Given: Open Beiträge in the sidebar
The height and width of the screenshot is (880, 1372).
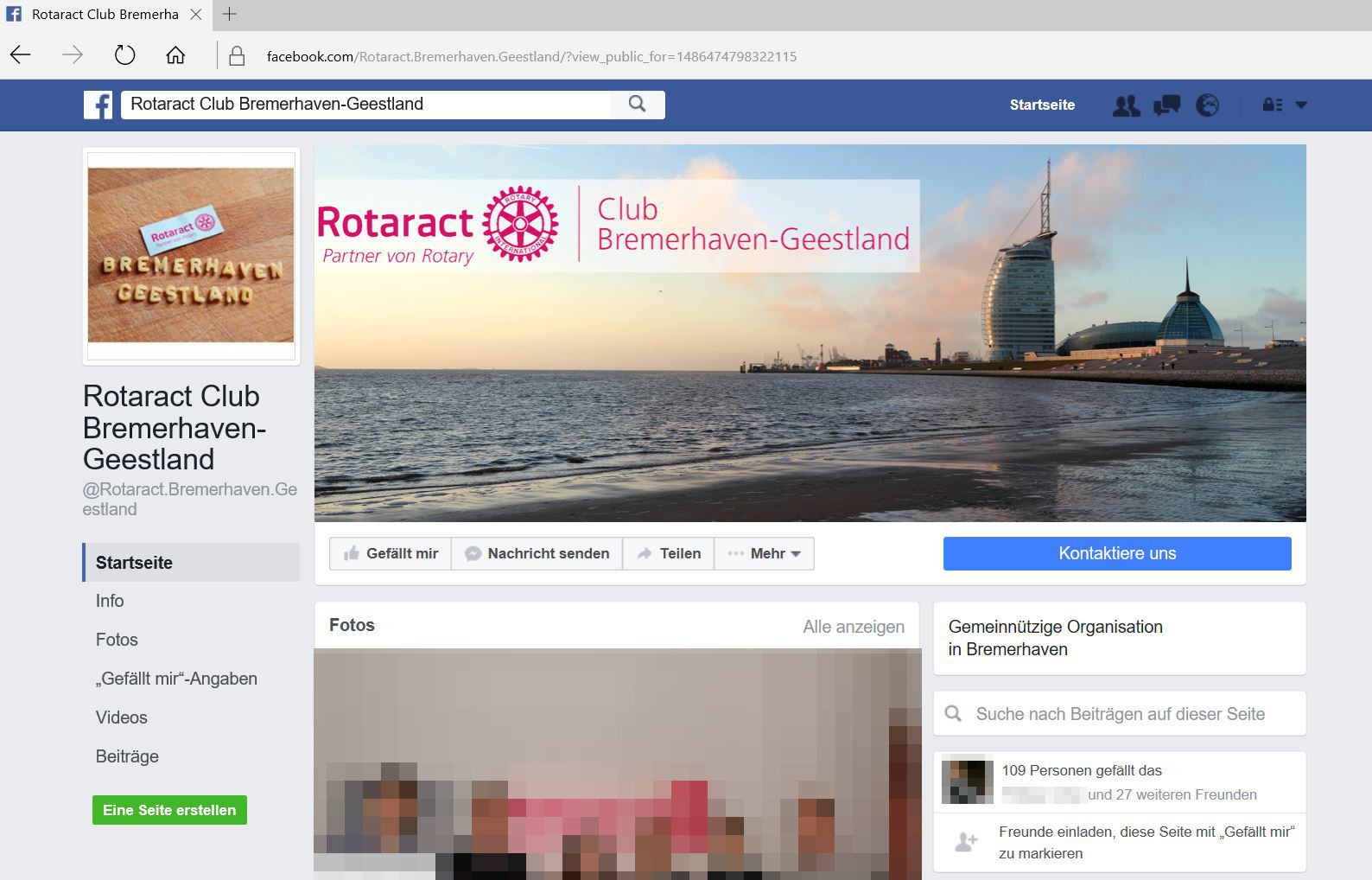Looking at the screenshot, I should [127, 756].
